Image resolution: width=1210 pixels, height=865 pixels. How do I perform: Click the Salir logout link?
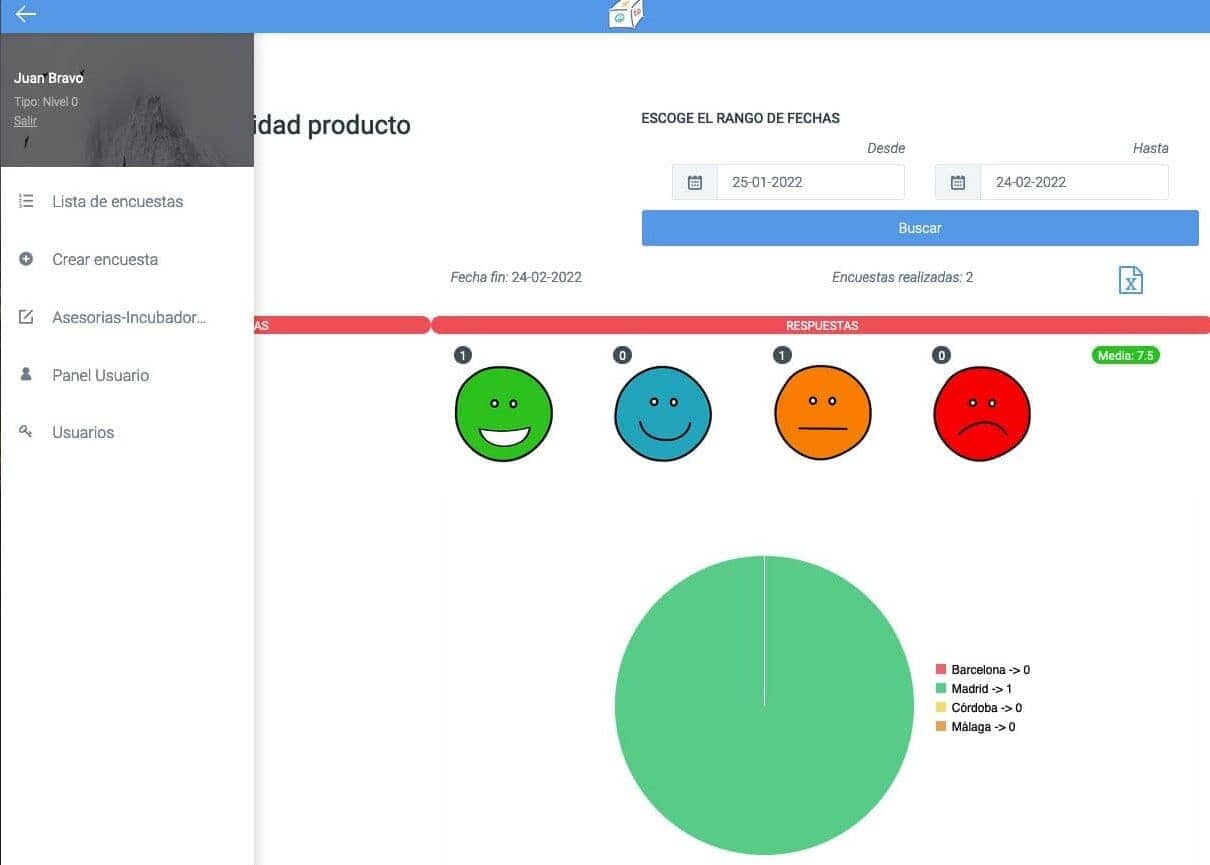click(25, 121)
